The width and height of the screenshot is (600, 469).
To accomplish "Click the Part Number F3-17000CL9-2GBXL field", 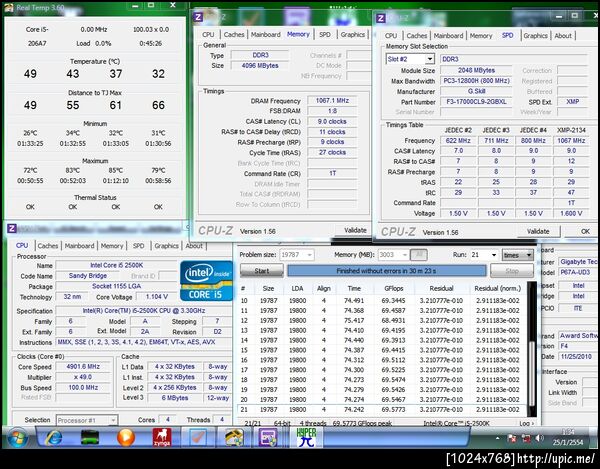I will tap(476, 102).
